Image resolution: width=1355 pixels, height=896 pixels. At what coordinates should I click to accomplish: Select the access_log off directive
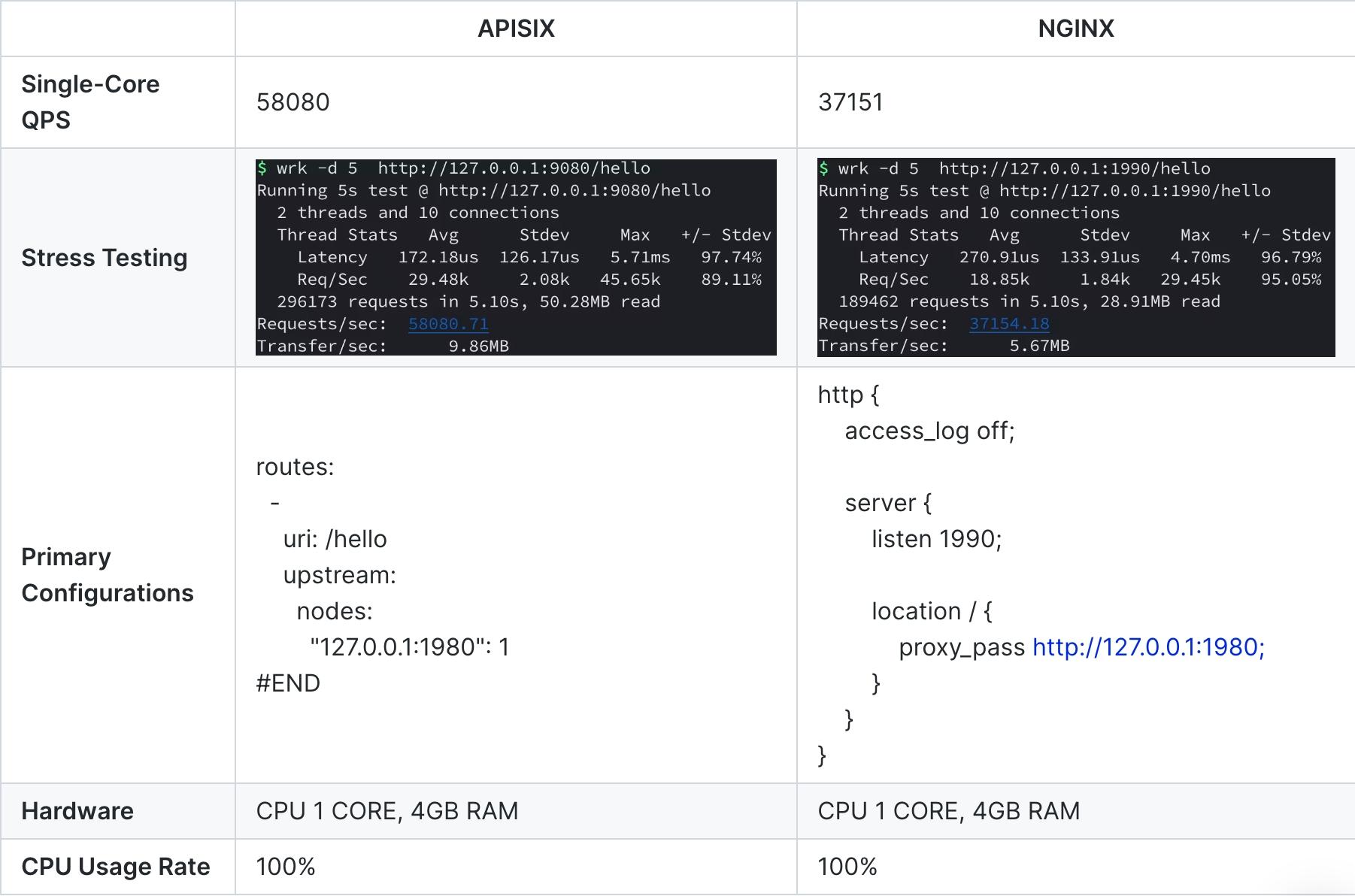click(929, 430)
